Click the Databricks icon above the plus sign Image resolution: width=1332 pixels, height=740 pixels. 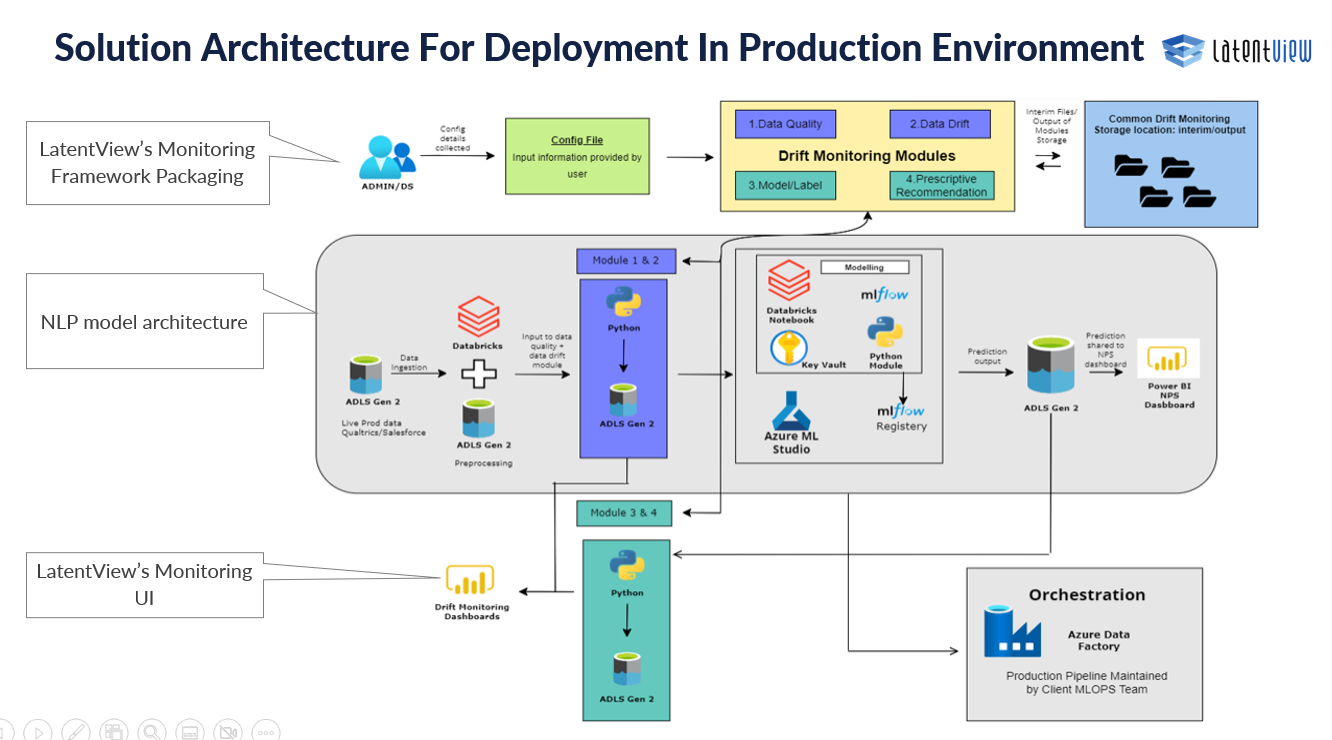477,318
